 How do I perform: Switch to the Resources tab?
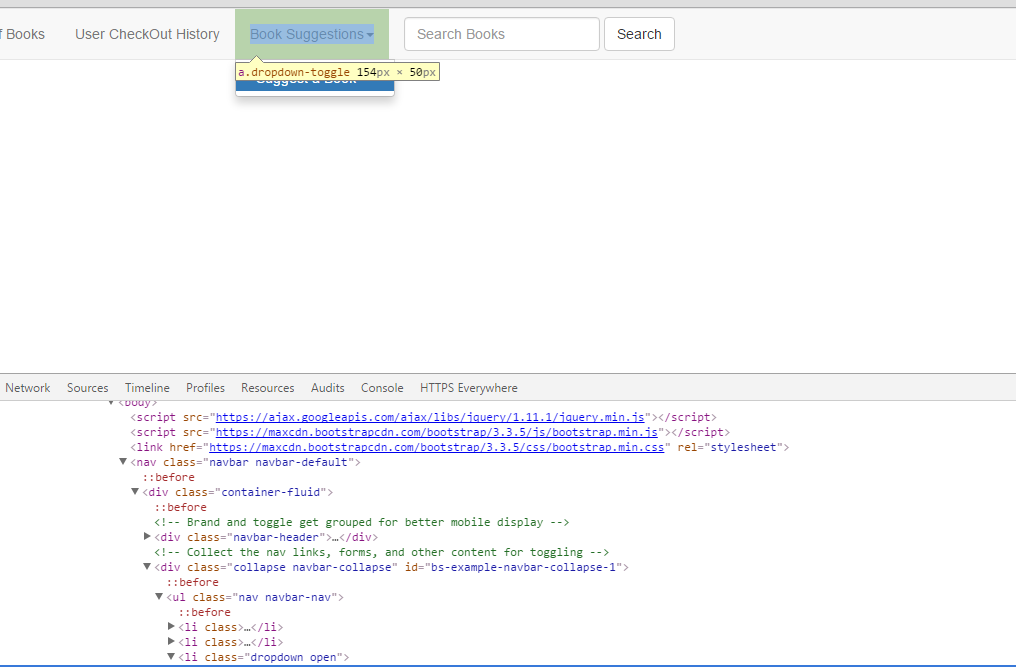pyautogui.click(x=268, y=388)
